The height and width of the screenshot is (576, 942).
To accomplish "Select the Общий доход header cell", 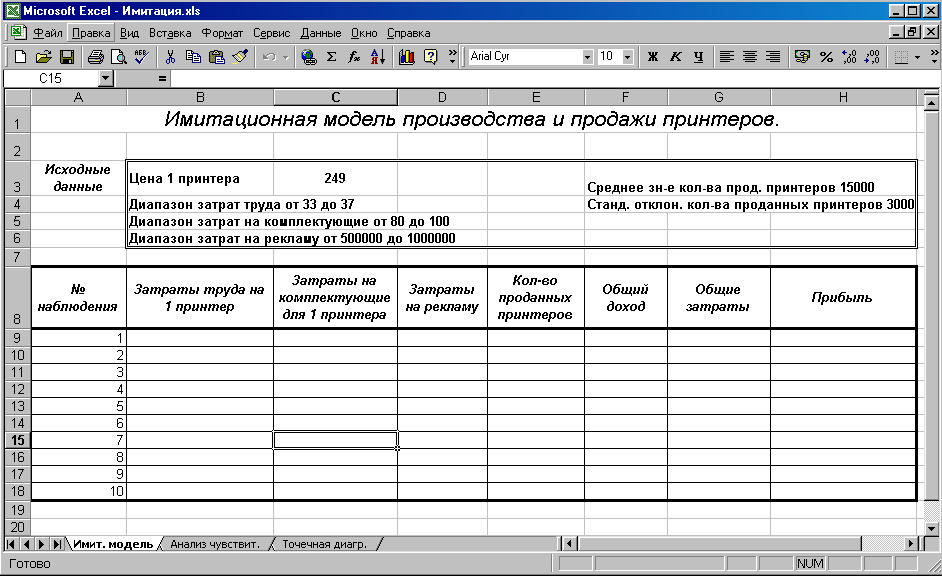I will tap(625, 298).
